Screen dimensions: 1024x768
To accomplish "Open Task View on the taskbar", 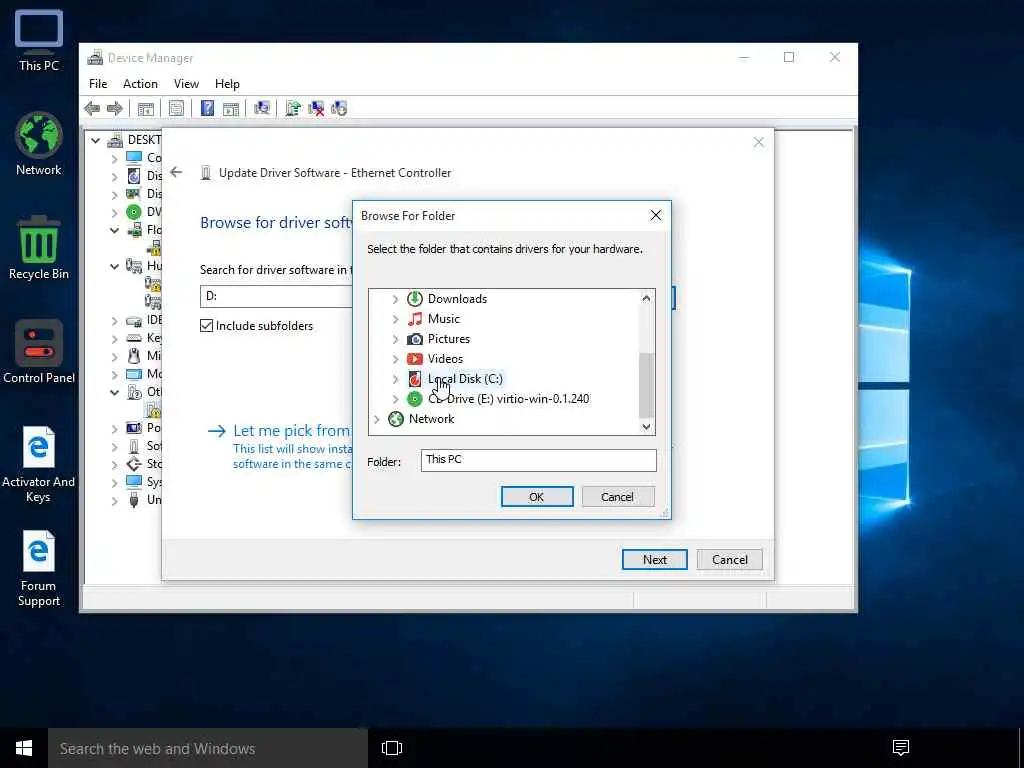I will tap(392, 748).
